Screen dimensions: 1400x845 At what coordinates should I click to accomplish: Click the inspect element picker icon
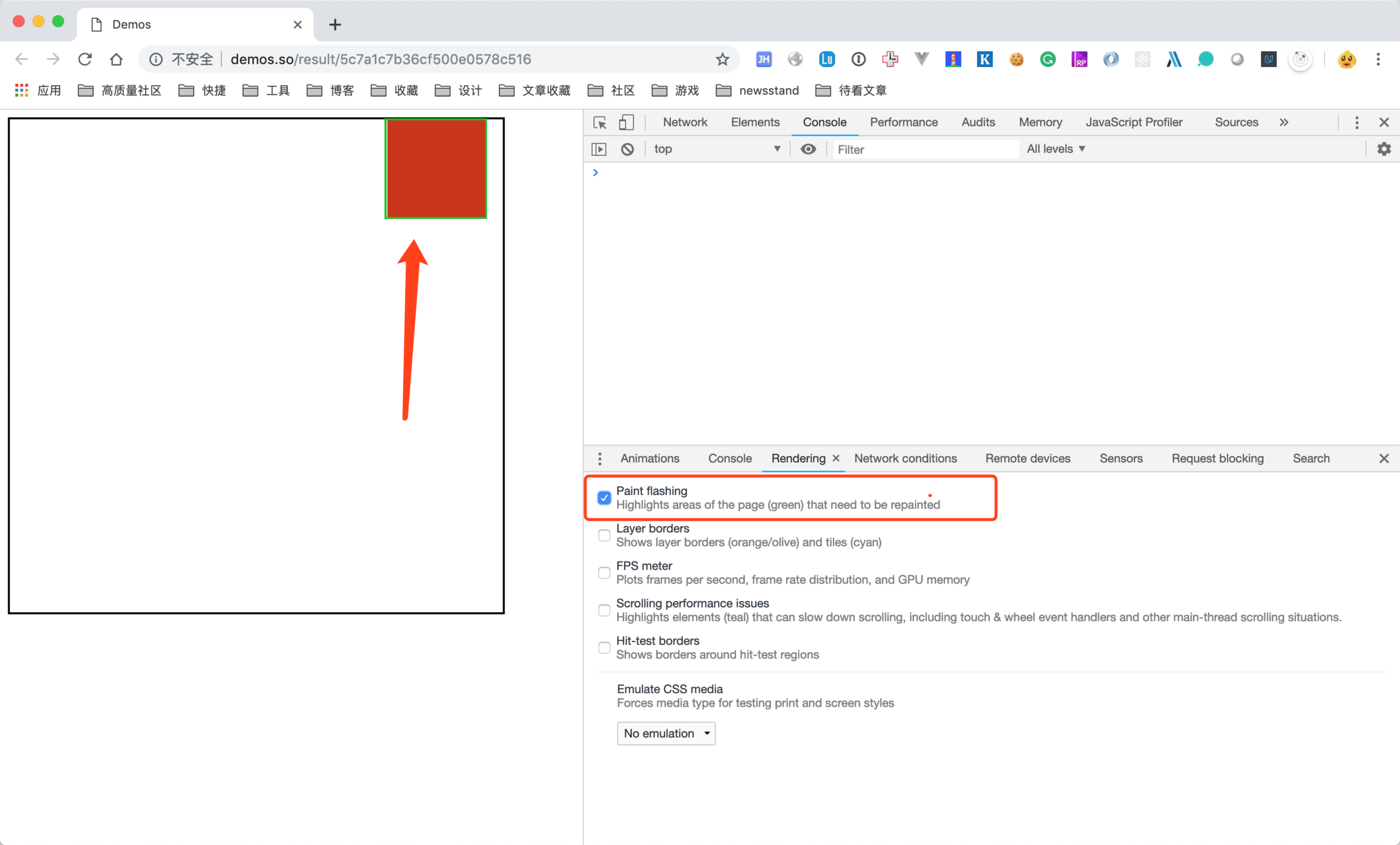(600, 122)
